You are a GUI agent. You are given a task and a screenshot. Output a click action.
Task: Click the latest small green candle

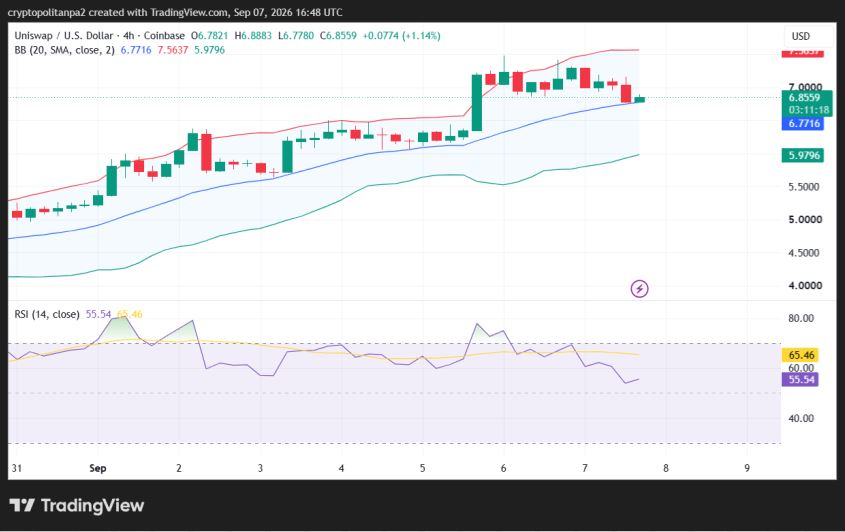[x=640, y=99]
